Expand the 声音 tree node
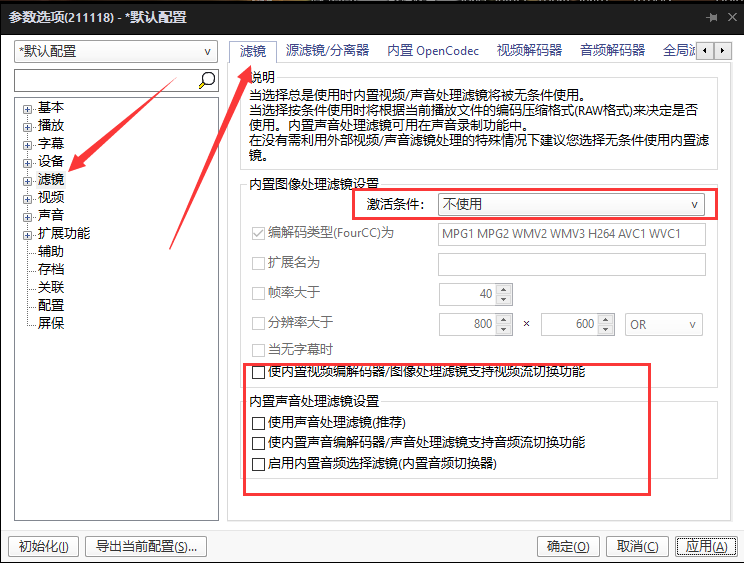The width and height of the screenshot is (744, 563). click(x=27, y=217)
